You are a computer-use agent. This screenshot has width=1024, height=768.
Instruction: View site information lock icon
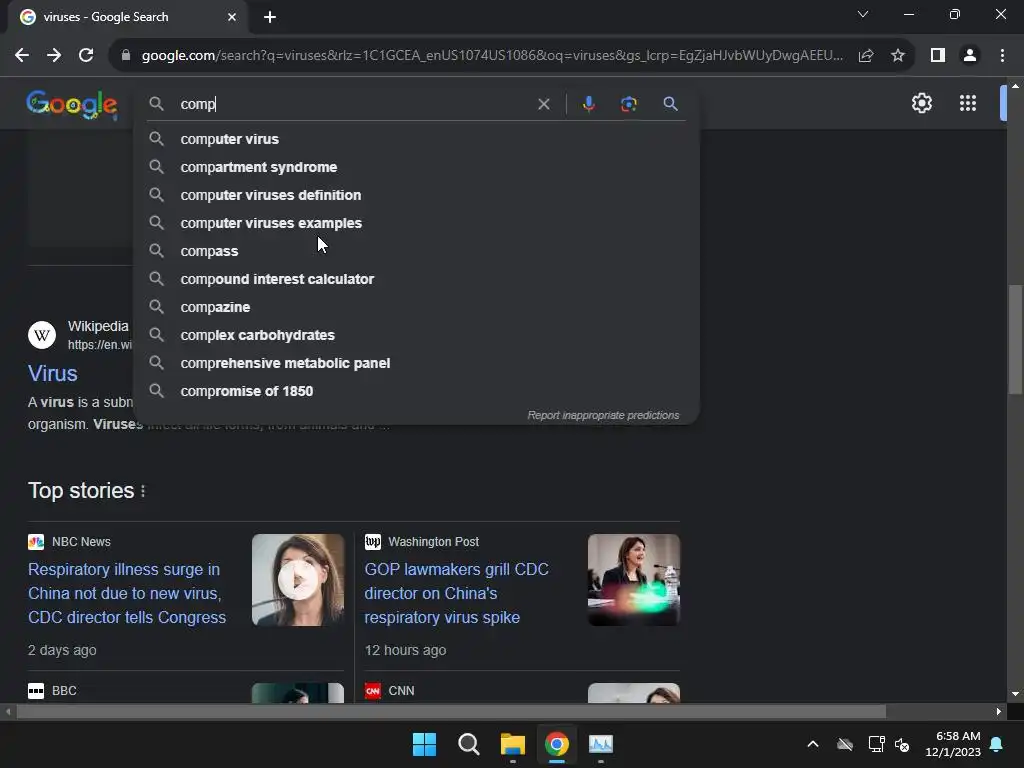[126, 56]
